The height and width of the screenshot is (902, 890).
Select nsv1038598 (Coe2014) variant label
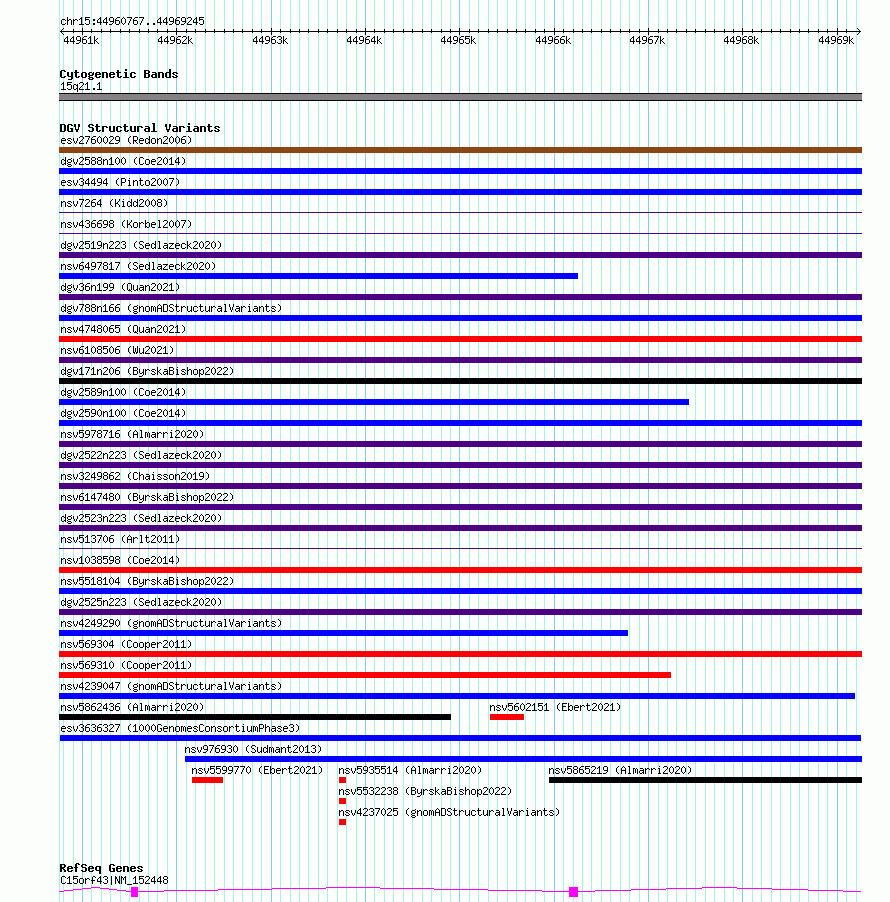pos(120,560)
